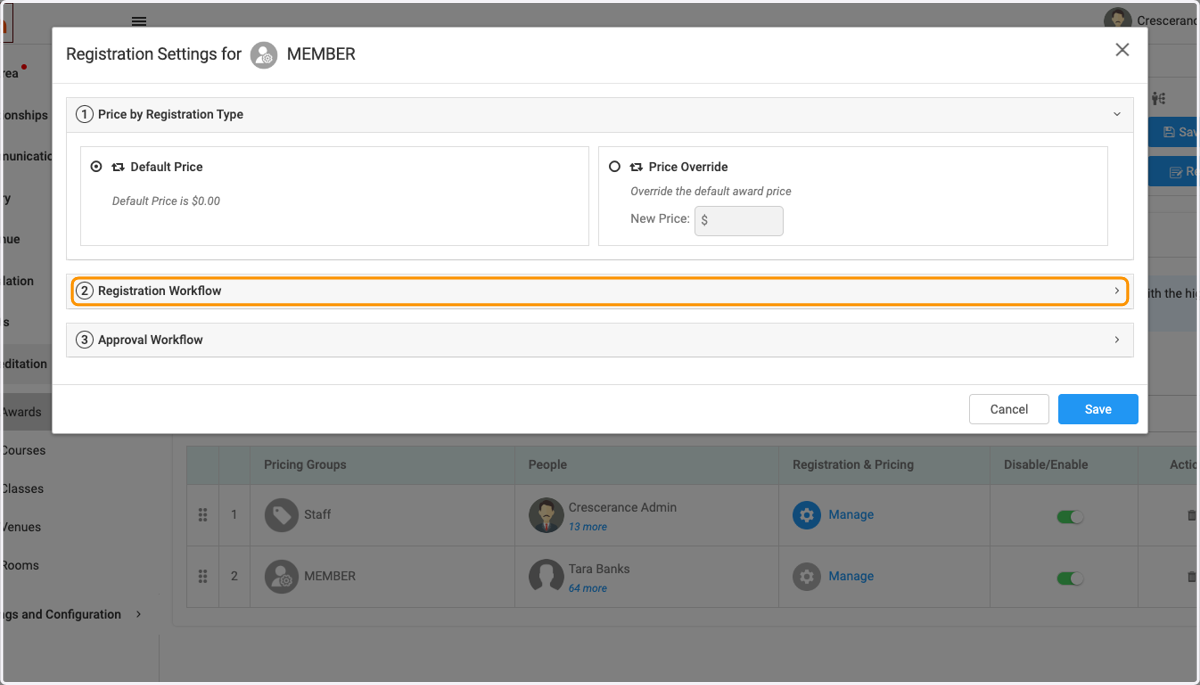The width and height of the screenshot is (1200, 685).
Task: Open the Manage link for Staff
Action: [x=851, y=514]
